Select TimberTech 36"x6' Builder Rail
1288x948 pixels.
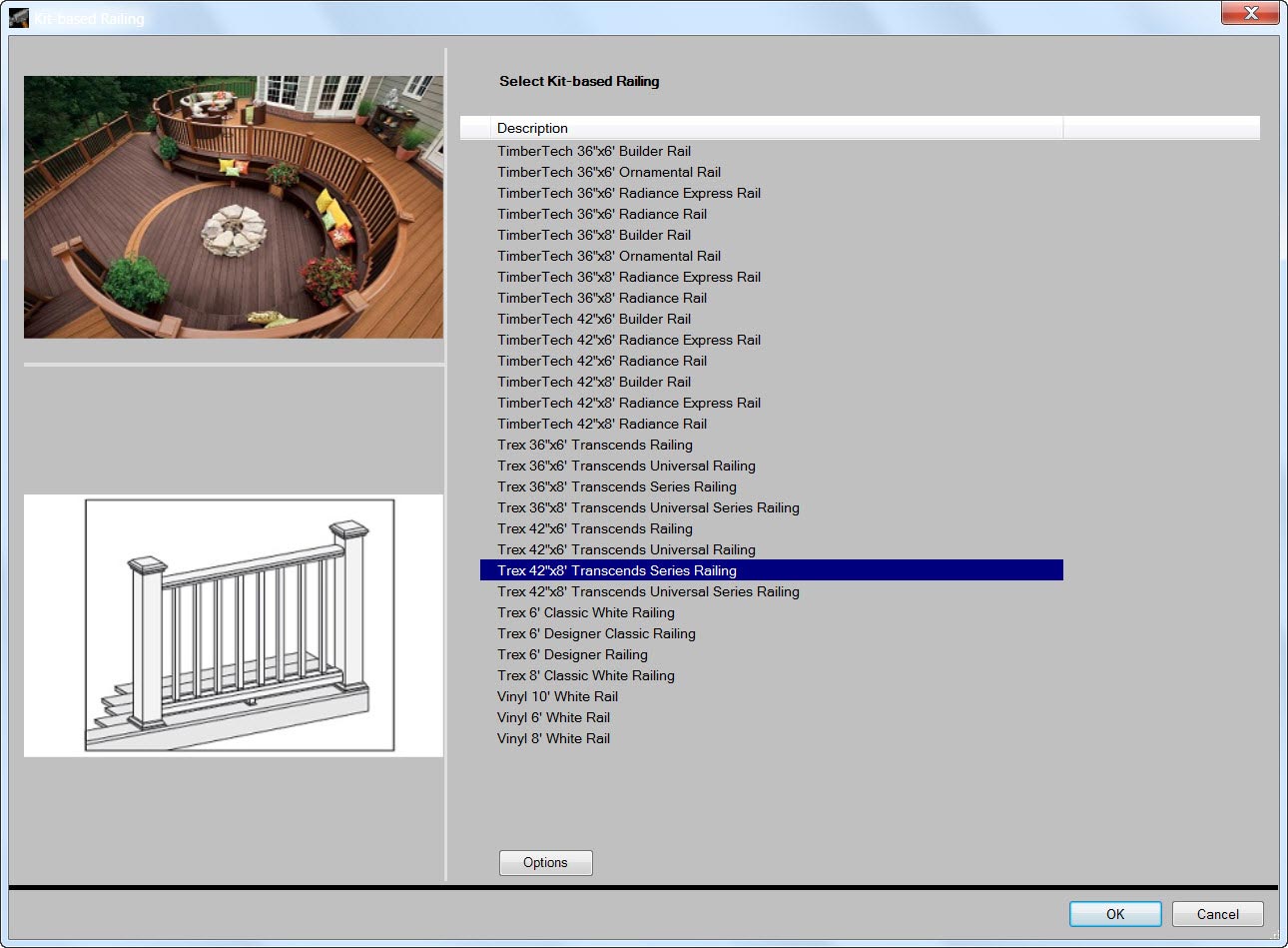(594, 151)
